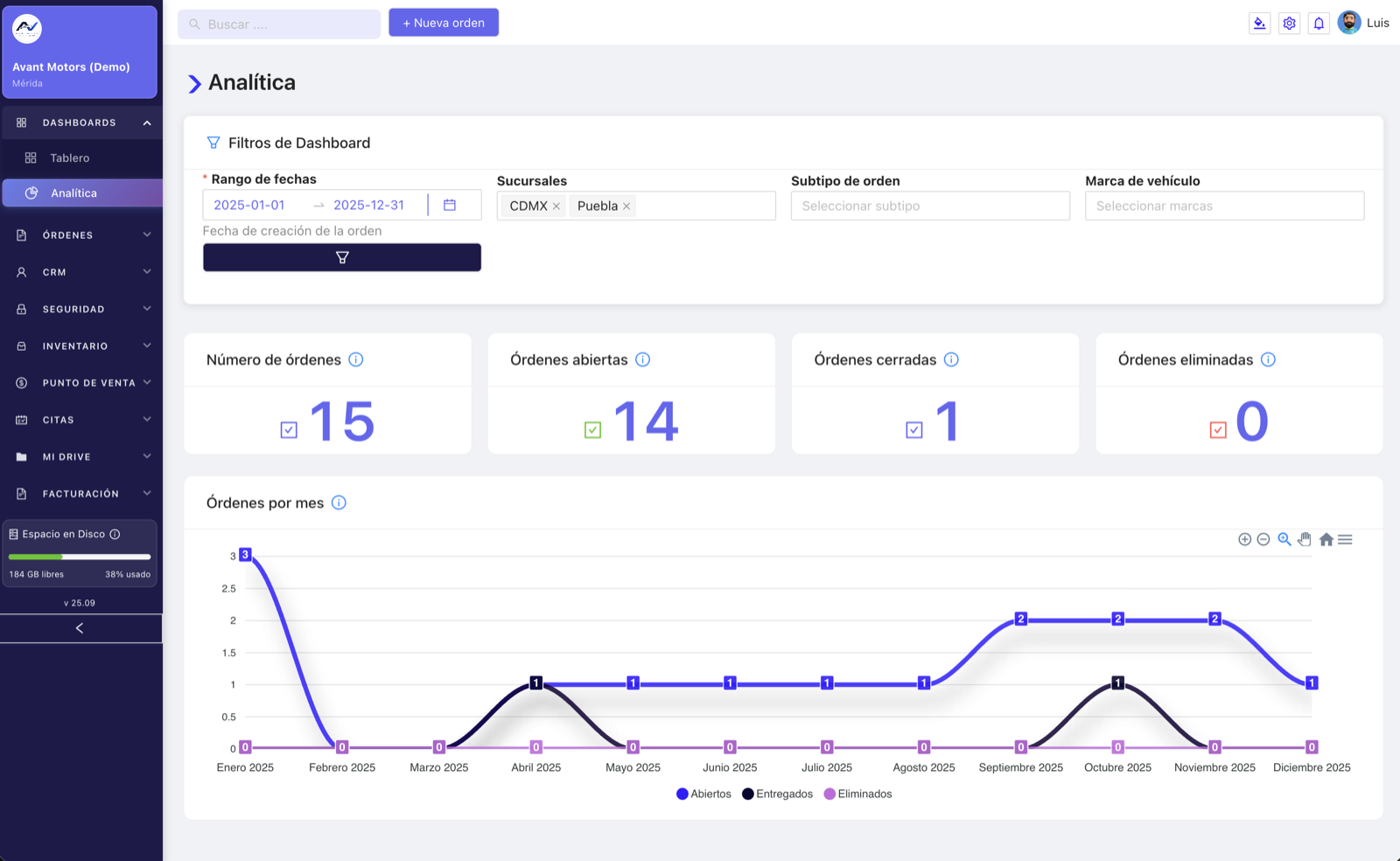Create a new order with Nueva orden
The image size is (1400, 861).
tap(444, 23)
